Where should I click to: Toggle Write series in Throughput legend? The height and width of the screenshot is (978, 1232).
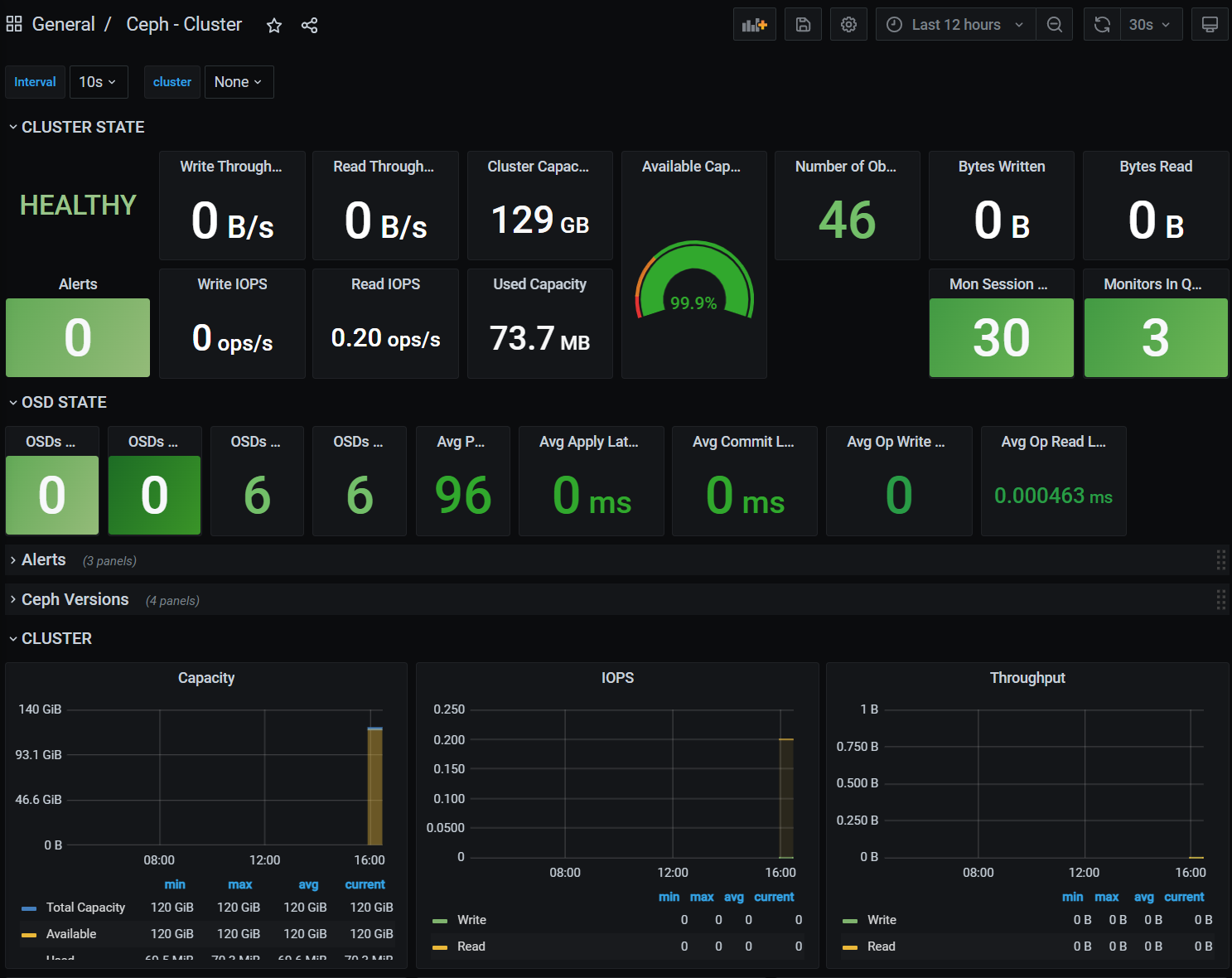(882, 920)
